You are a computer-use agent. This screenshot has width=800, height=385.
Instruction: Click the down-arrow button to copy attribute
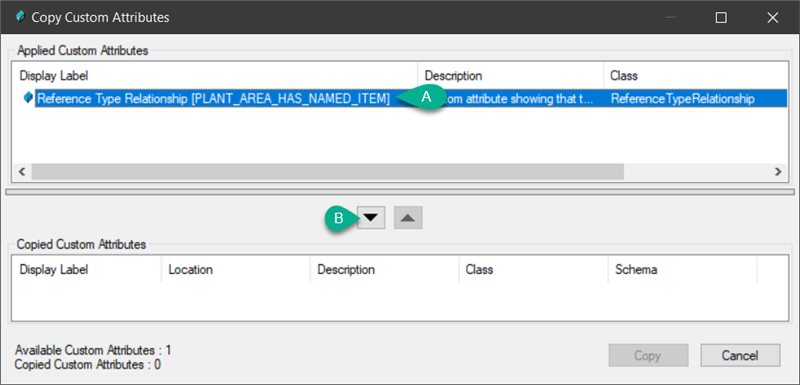371,218
